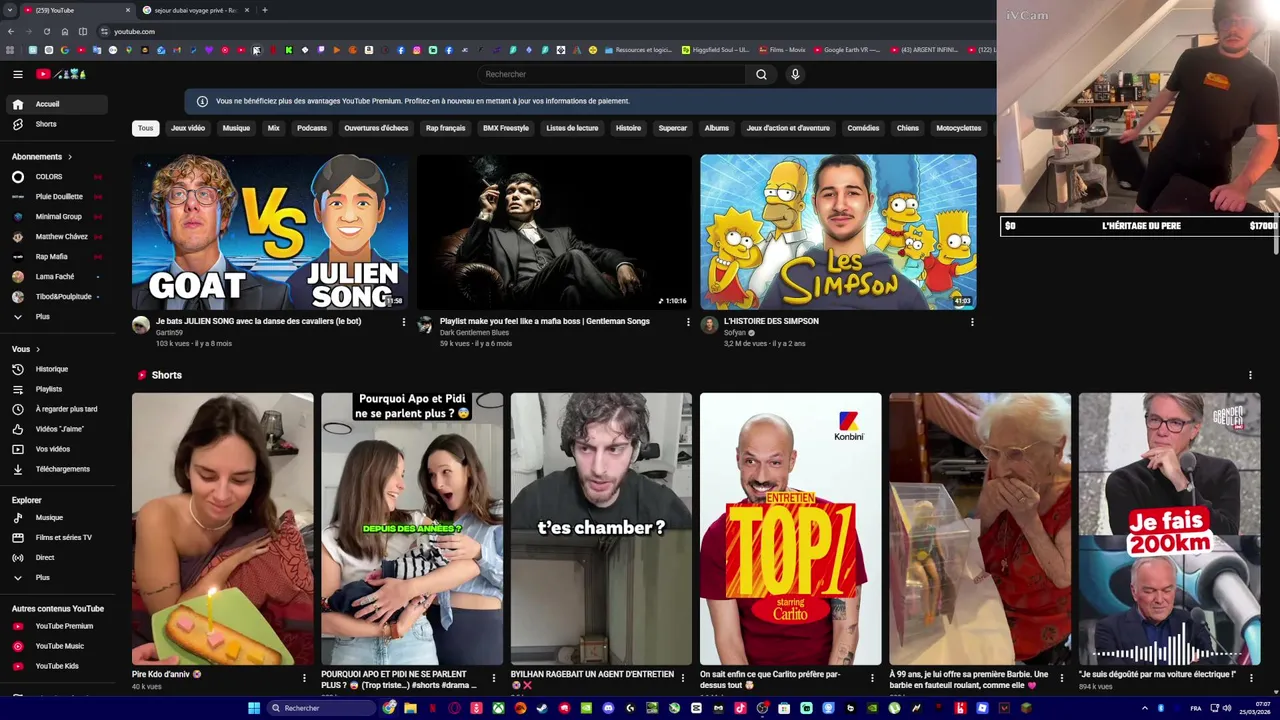Click the Windows taskbar Rechercher box
The height and width of the screenshot is (720, 1280).
[x=321, y=708]
